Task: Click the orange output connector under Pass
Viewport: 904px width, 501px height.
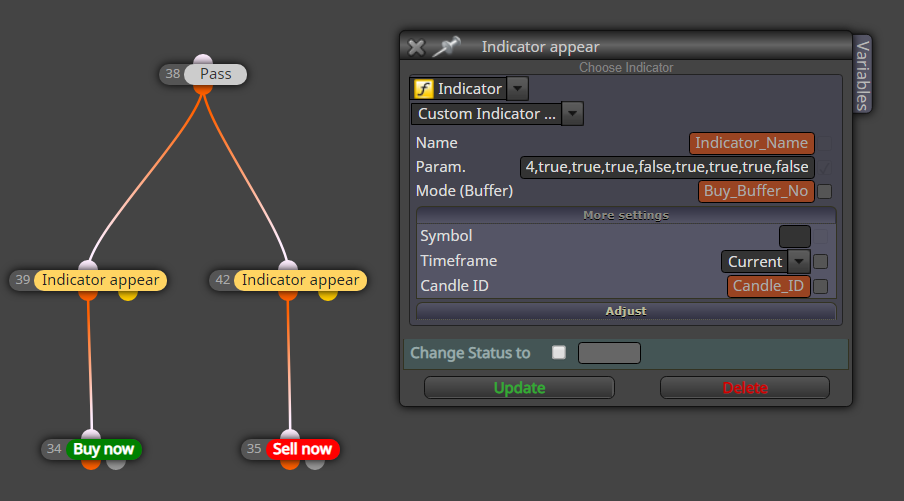Action: pyautogui.click(x=203, y=89)
